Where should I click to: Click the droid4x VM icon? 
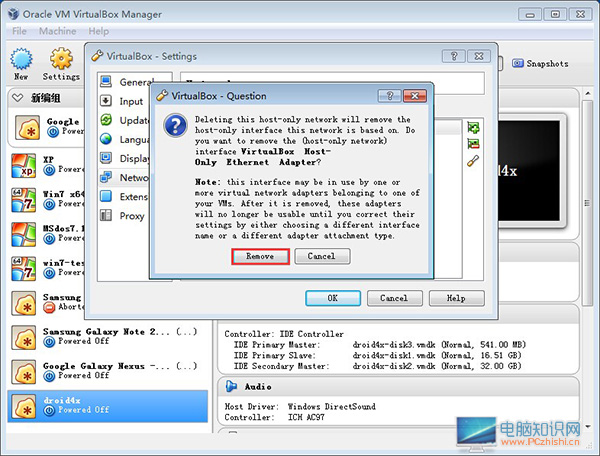click(x=23, y=406)
